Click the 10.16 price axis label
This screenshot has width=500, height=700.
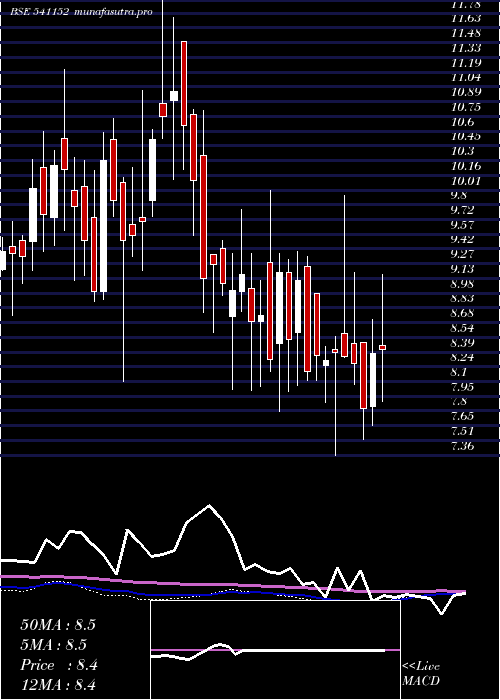pos(466,166)
